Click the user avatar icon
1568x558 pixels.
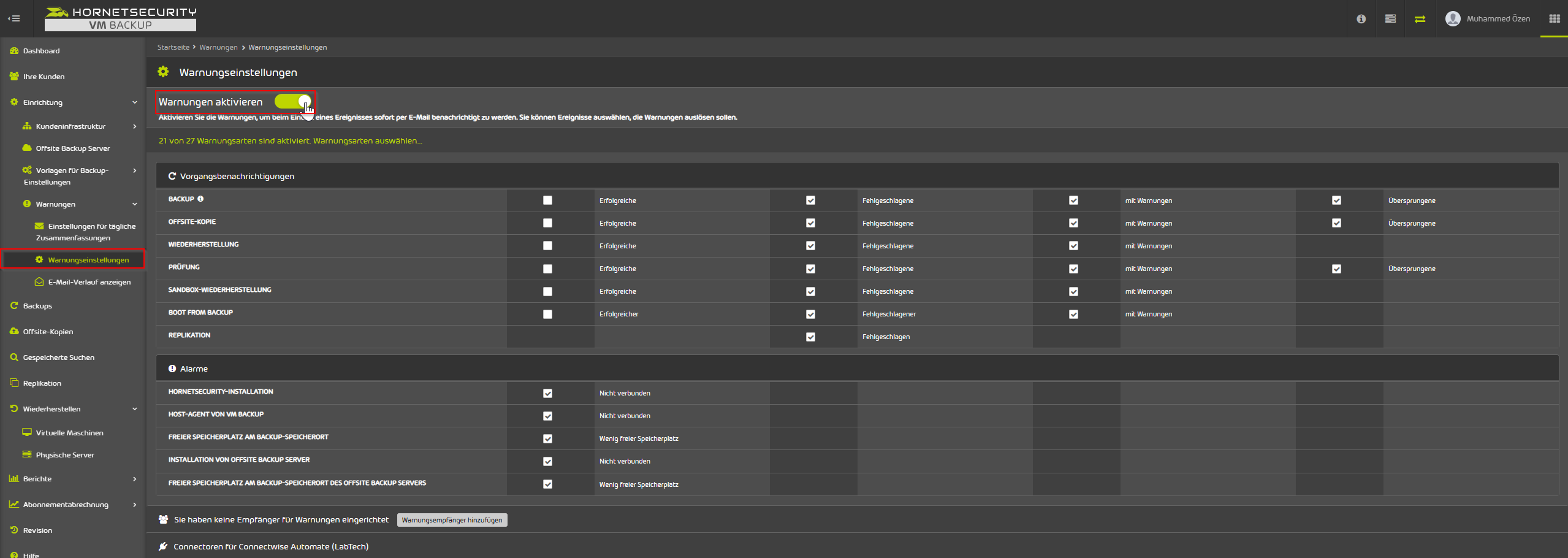pos(1452,19)
